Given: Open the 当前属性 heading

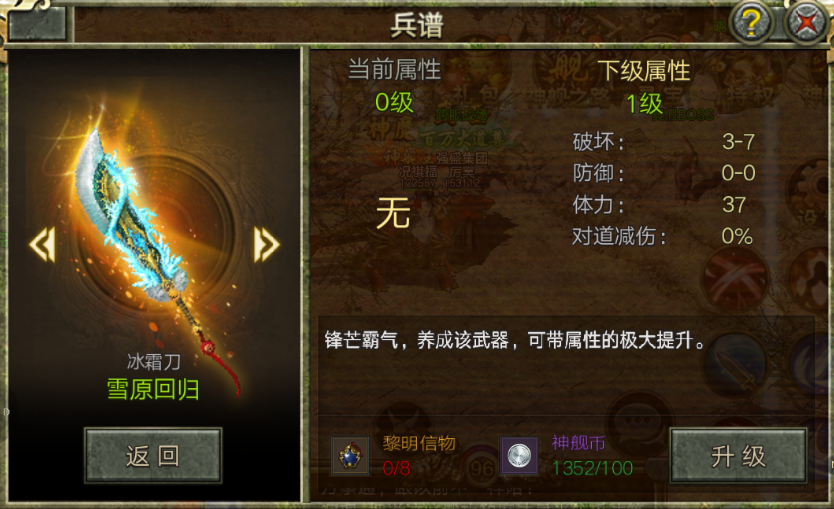Looking at the screenshot, I should [x=395, y=70].
